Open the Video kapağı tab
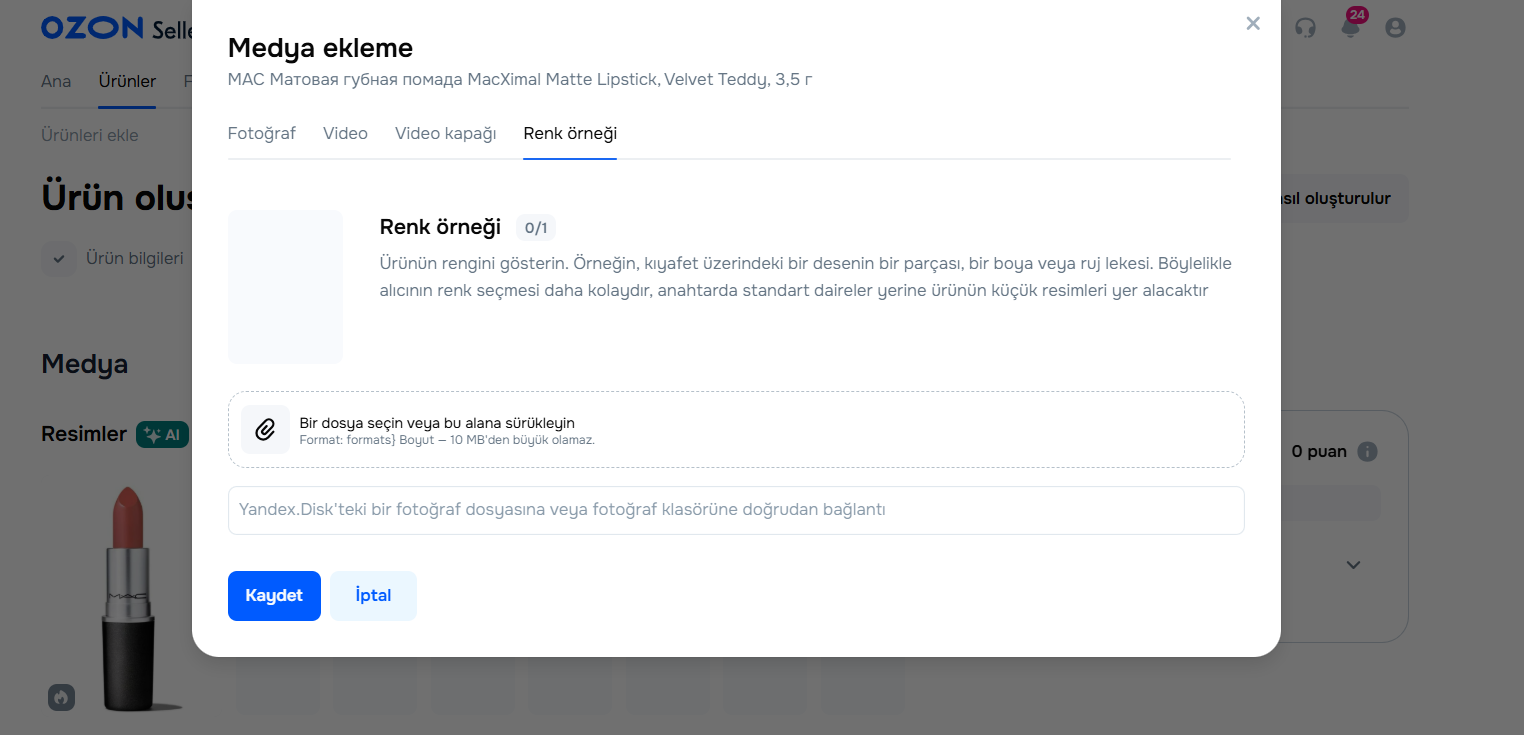The width and height of the screenshot is (1524, 735). 446,133
